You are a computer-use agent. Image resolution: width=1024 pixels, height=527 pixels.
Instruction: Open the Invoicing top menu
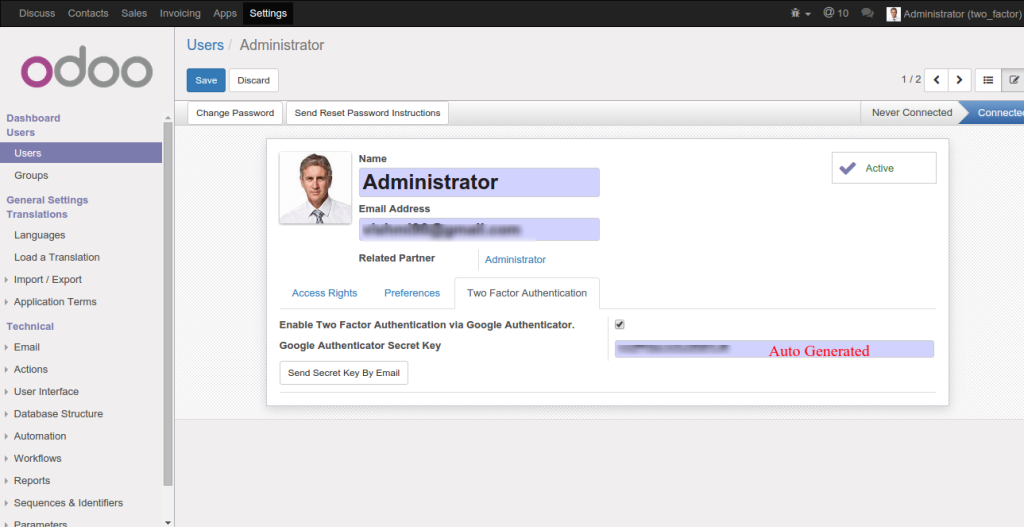(180, 13)
